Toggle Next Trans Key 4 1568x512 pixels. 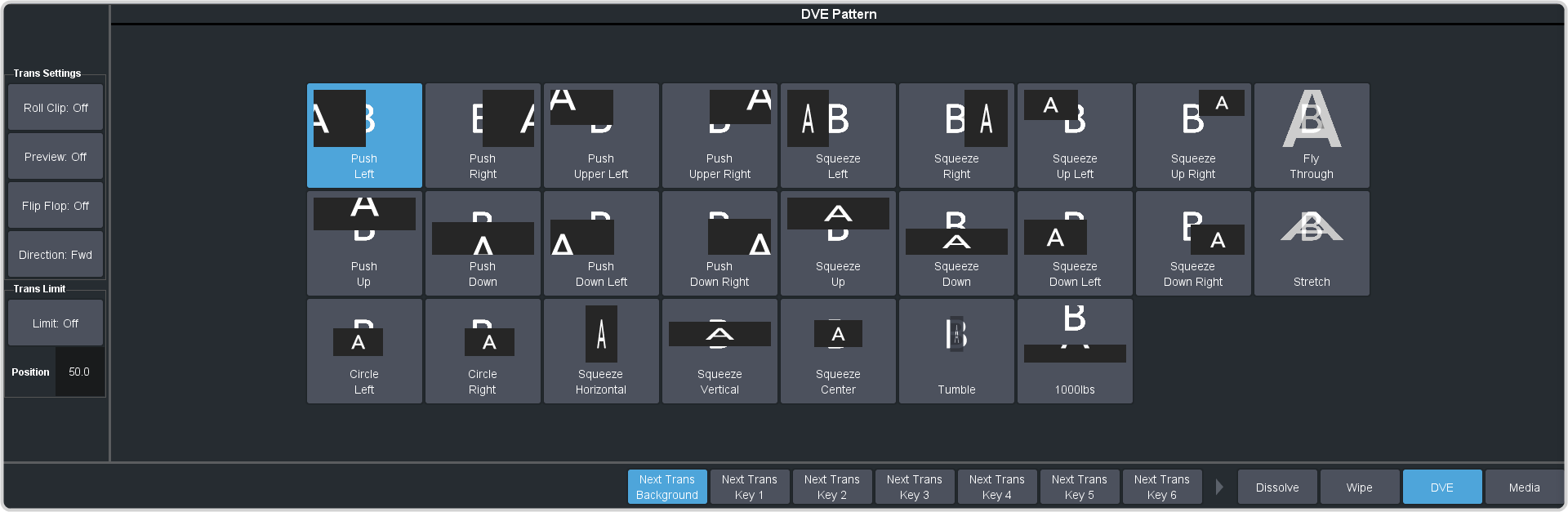[997, 488]
